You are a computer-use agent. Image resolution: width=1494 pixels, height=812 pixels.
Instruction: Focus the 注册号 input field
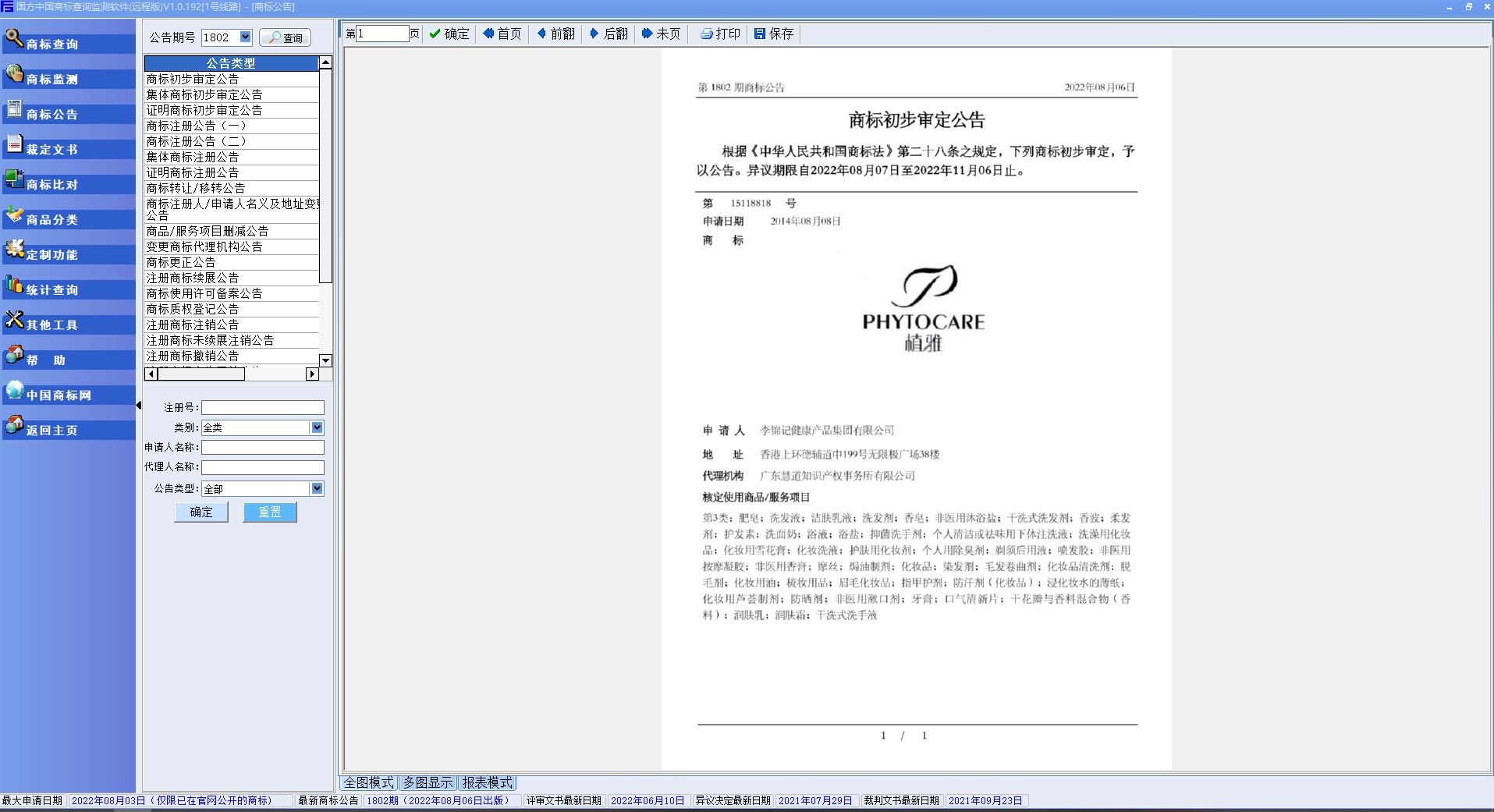(263, 407)
